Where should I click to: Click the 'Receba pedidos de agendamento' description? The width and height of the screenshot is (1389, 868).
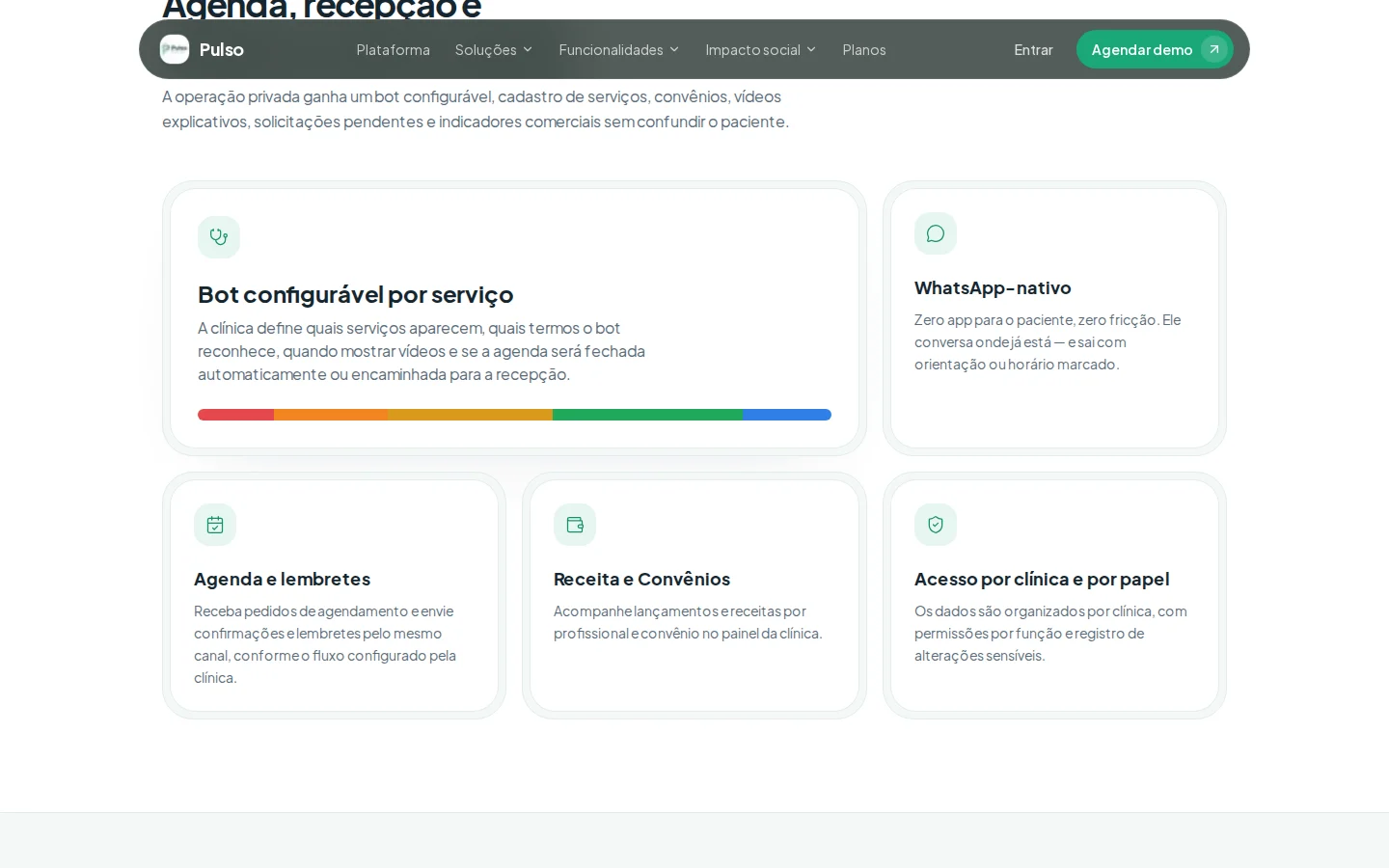coord(325,644)
